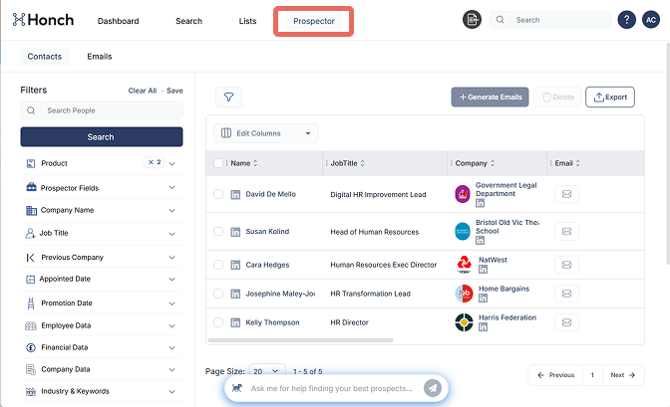The width and height of the screenshot is (670, 407).
Task: Click the Clear All filters link
Action: tap(142, 91)
